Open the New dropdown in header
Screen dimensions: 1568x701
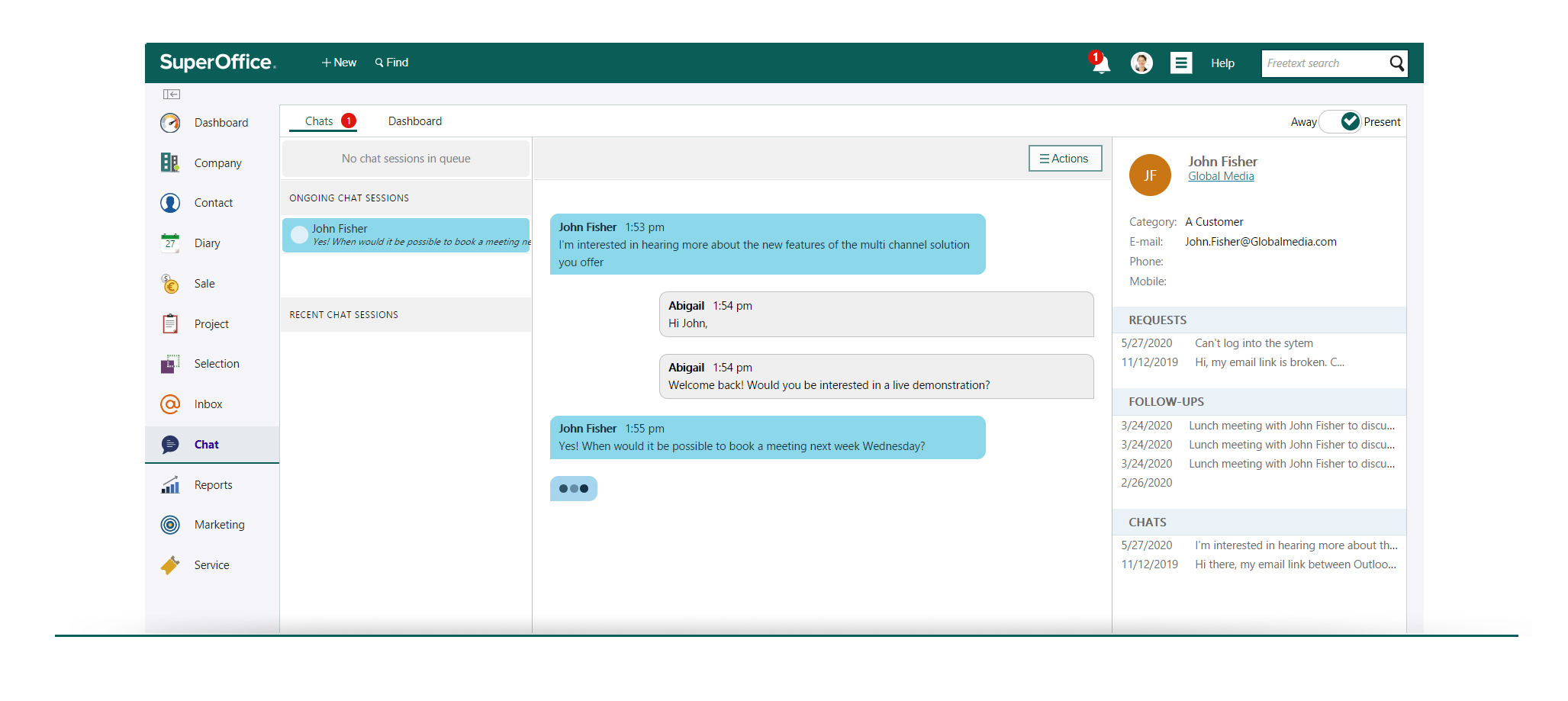339,63
